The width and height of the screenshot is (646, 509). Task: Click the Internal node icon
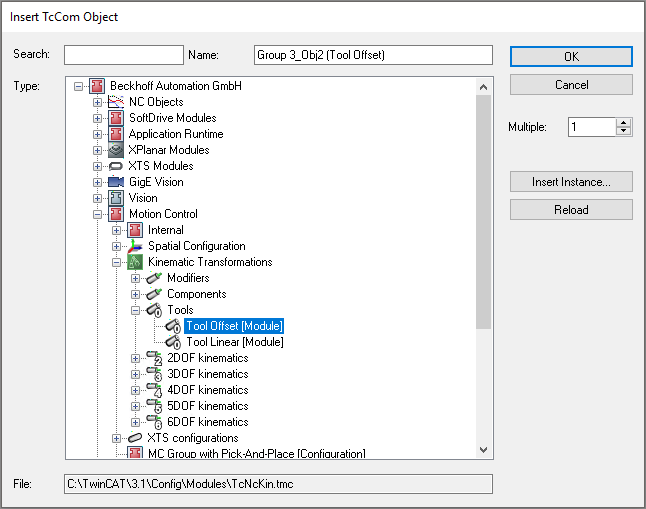(x=135, y=230)
